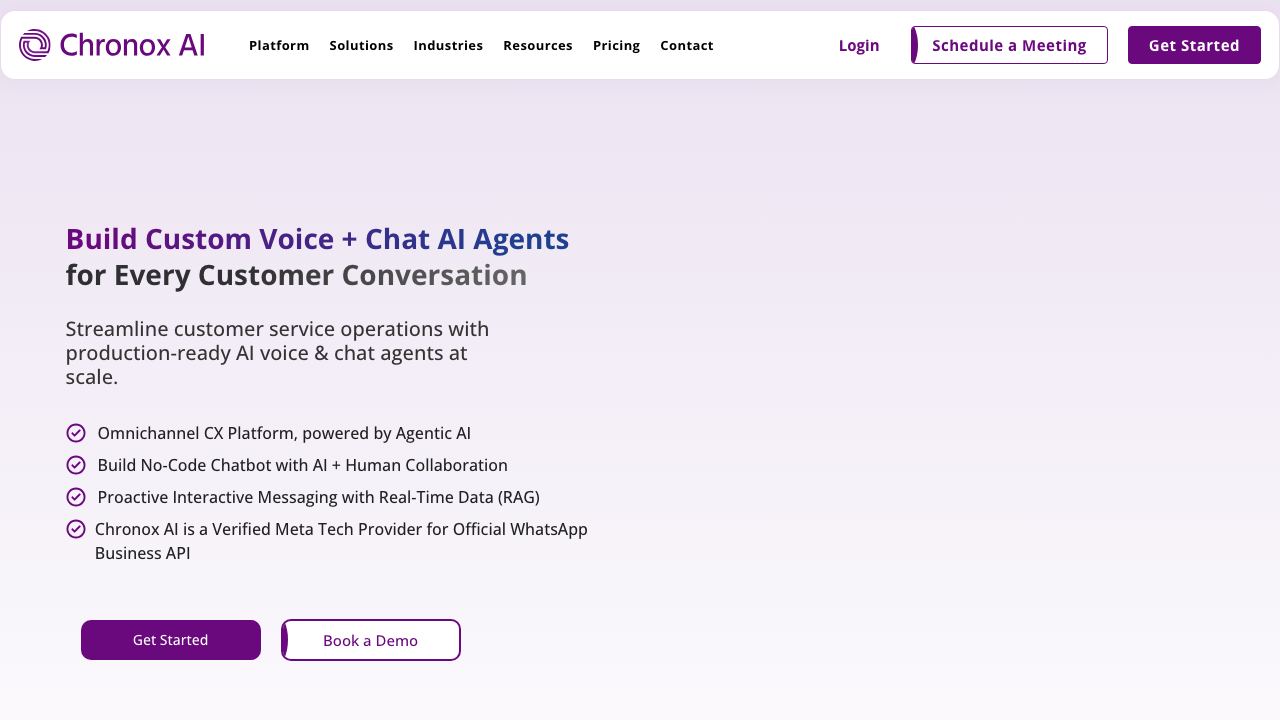1280x720 pixels.
Task: Click the Get Started button below the feature list
Action: tap(171, 640)
